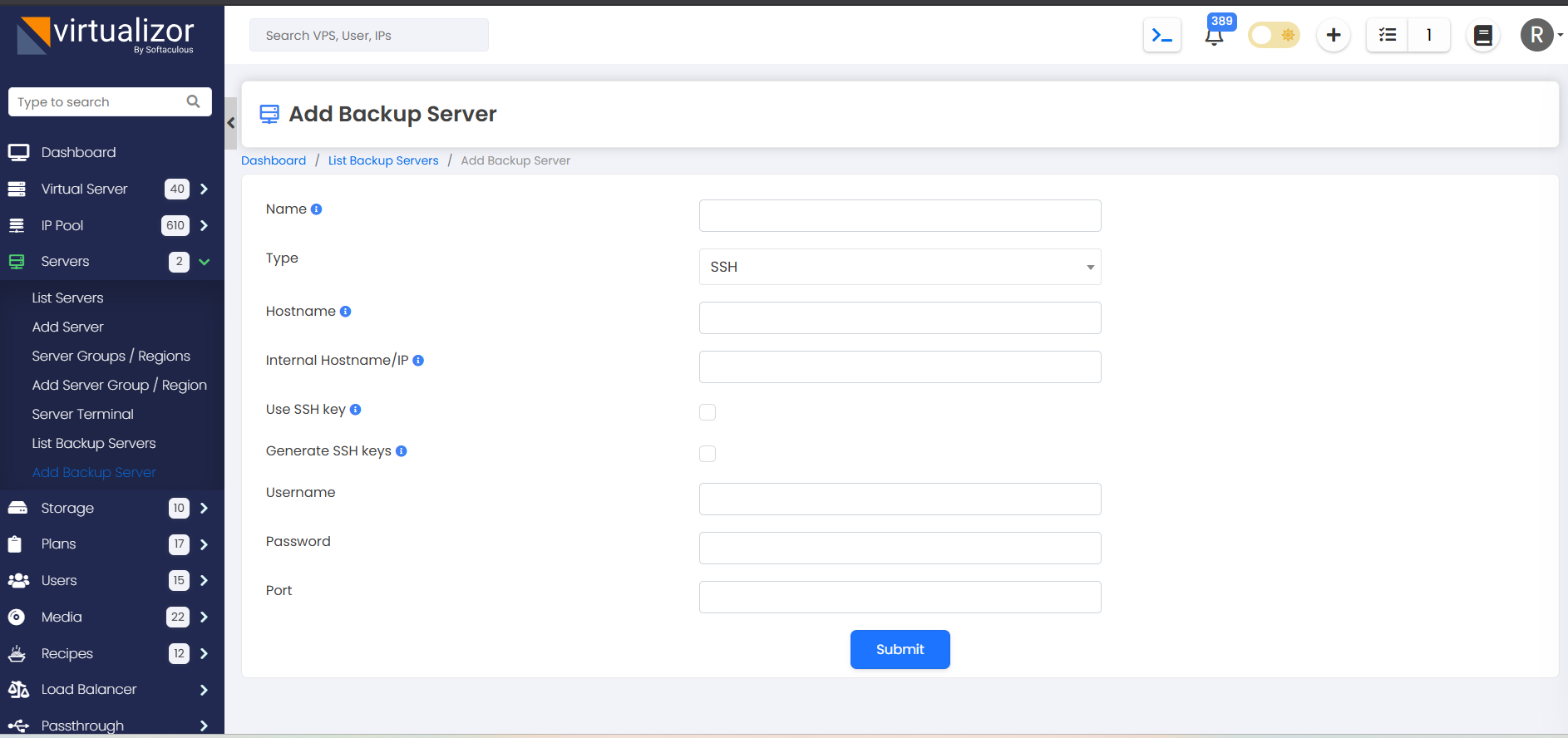Click the plus add-new icon
This screenshot has height=738, width=1568.
click(1333, 36)
